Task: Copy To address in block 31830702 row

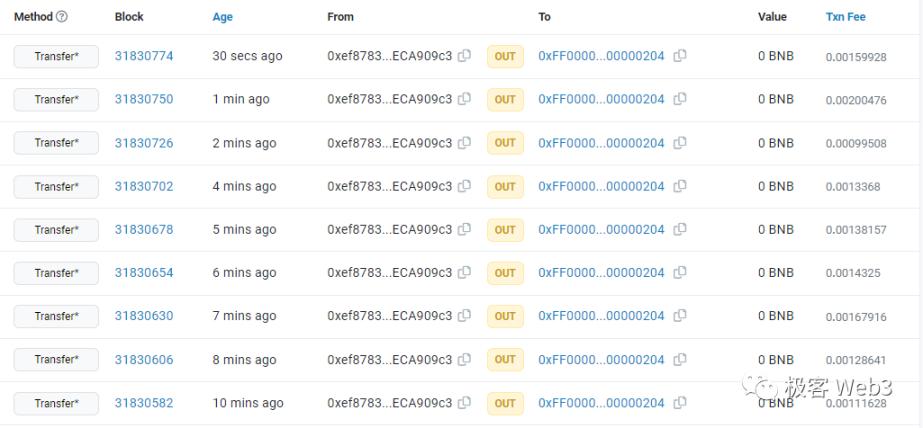Action: [680, 186]
